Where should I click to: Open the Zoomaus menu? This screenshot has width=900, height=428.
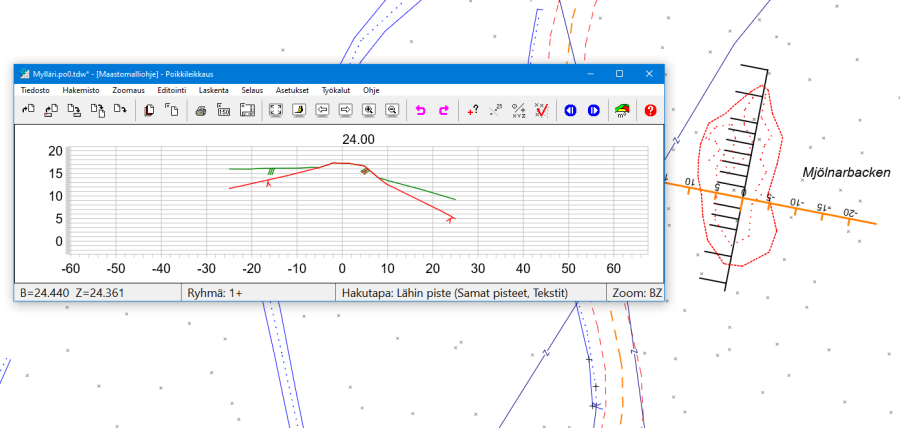(128, 90)
